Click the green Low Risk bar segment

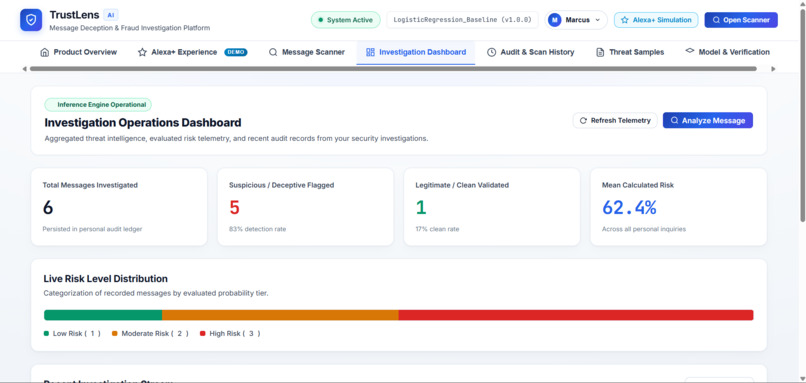(x=103, y=315)
